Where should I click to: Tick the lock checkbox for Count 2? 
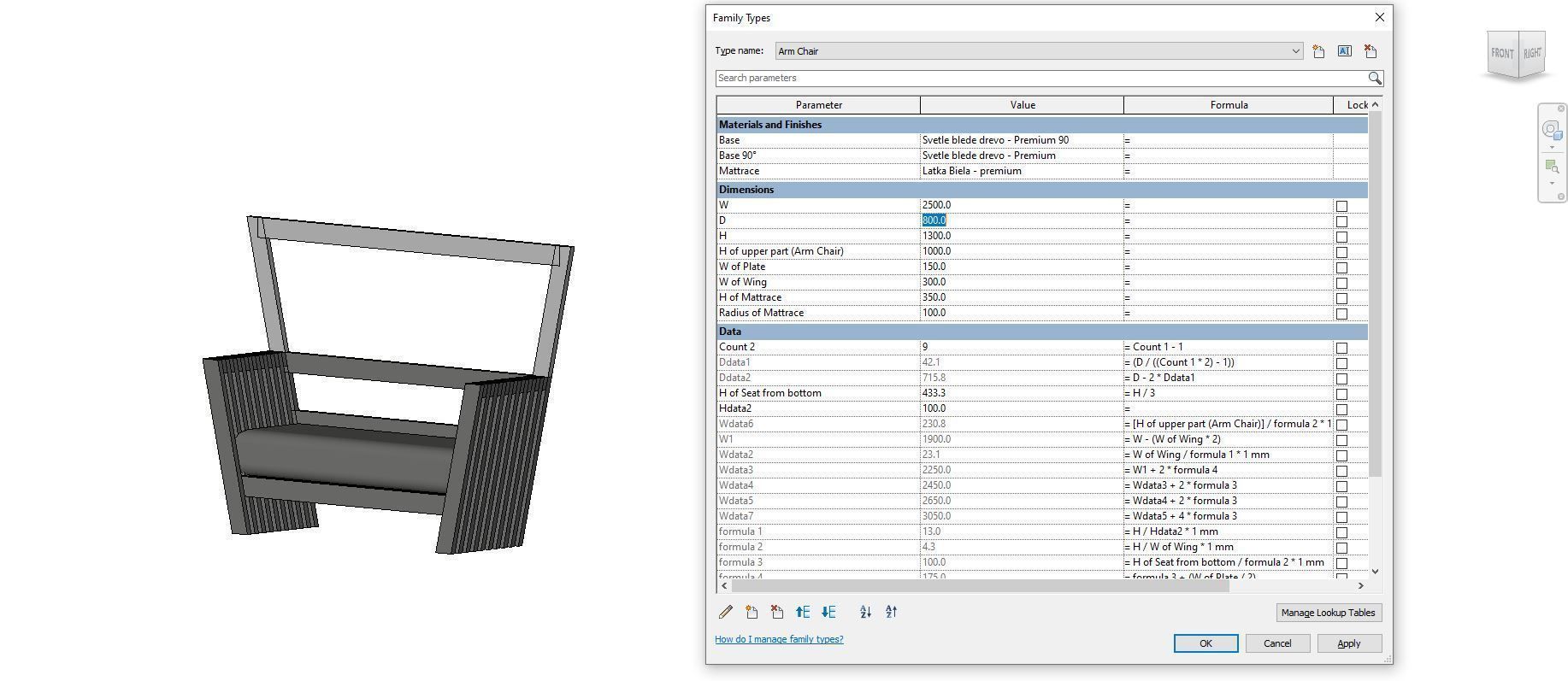(1341, 348)
